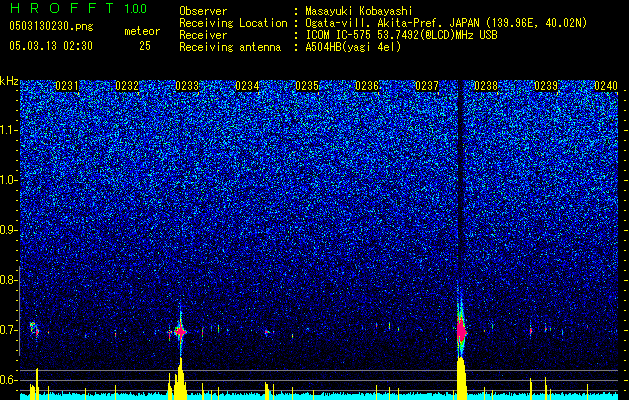Click the meteor count value 25
This screenshot has width=629, height=400.
click(145, 46)
